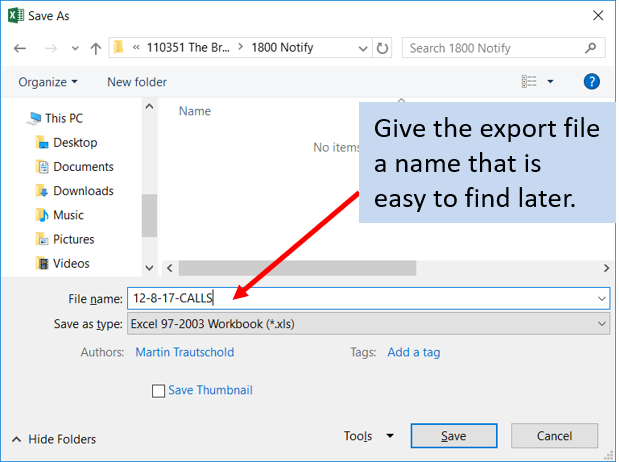The width and height of the screenshot is (619, 462).
Task: Click the horizontal scrollbar in file list
Action: 297,268
